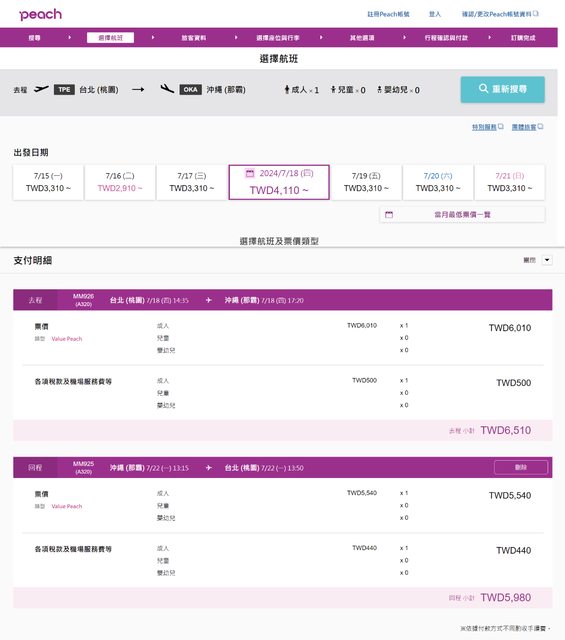The width and height of the screenshot is (565, 640).
Task: Select the 7/21 (日) departure date
Action: (x=509, y=182)
